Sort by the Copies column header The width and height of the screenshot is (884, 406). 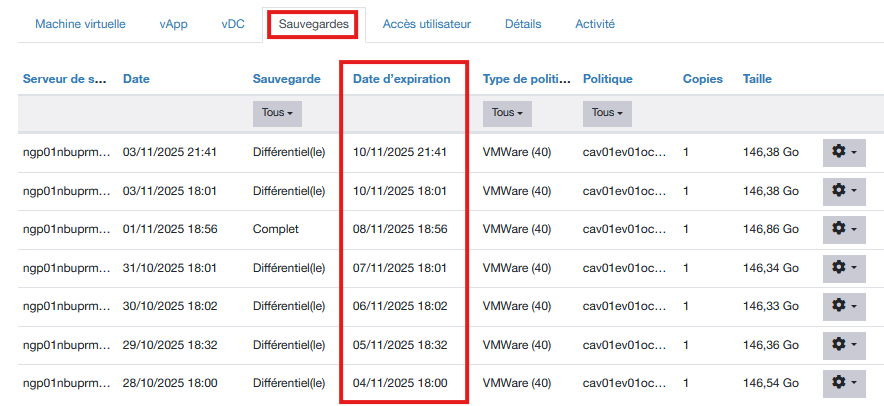(702, 79)
